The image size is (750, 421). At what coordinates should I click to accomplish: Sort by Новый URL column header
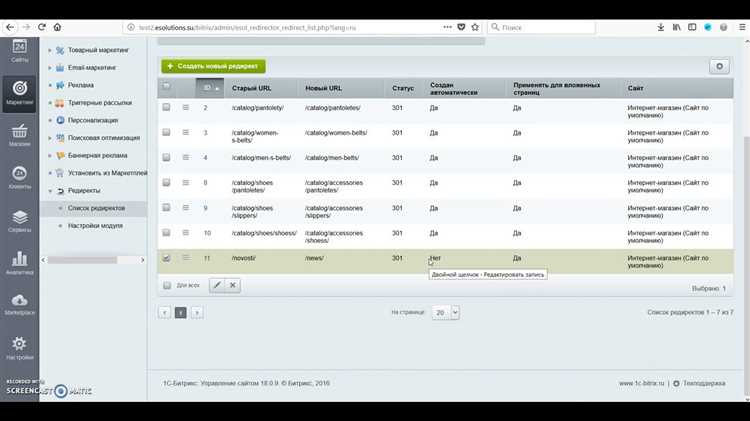pyautogui.click(x=323, y=88)
